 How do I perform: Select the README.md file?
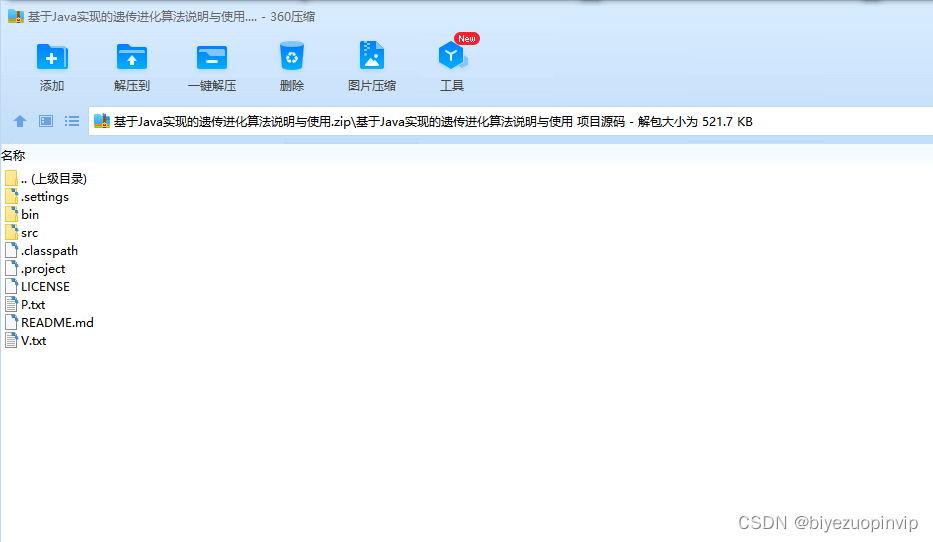[49, 322]
